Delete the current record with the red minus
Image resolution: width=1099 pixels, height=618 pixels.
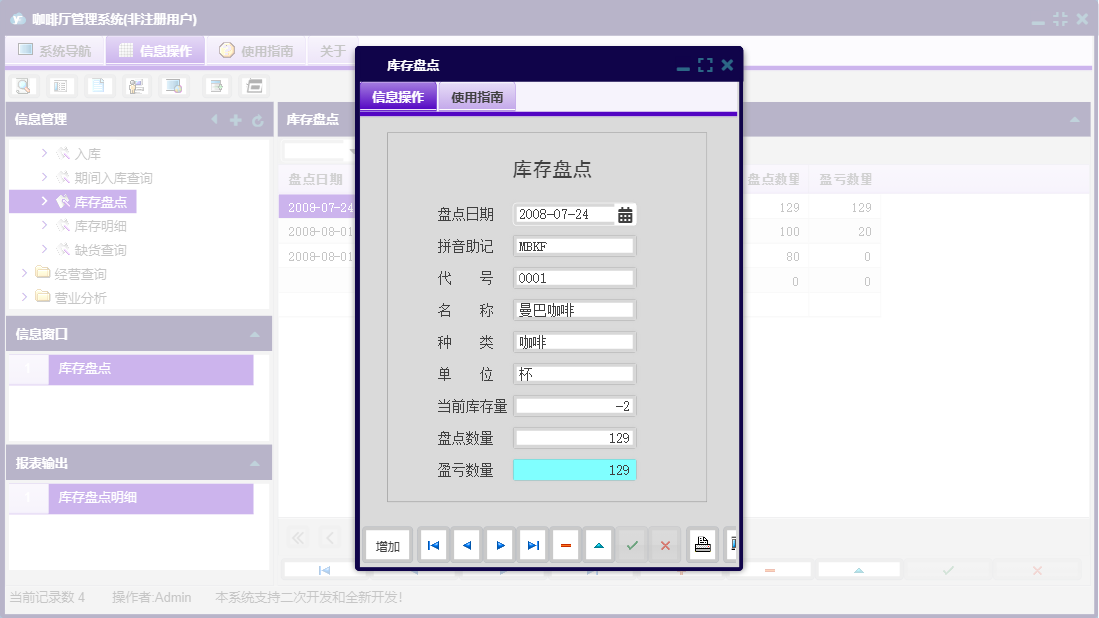click(x=565, y=545)
